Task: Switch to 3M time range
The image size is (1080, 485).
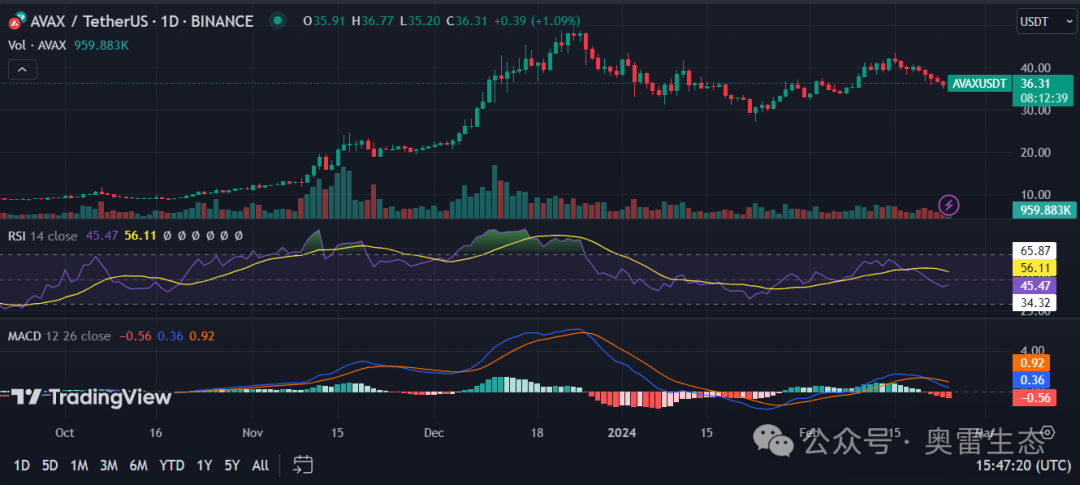Action: 109,465
